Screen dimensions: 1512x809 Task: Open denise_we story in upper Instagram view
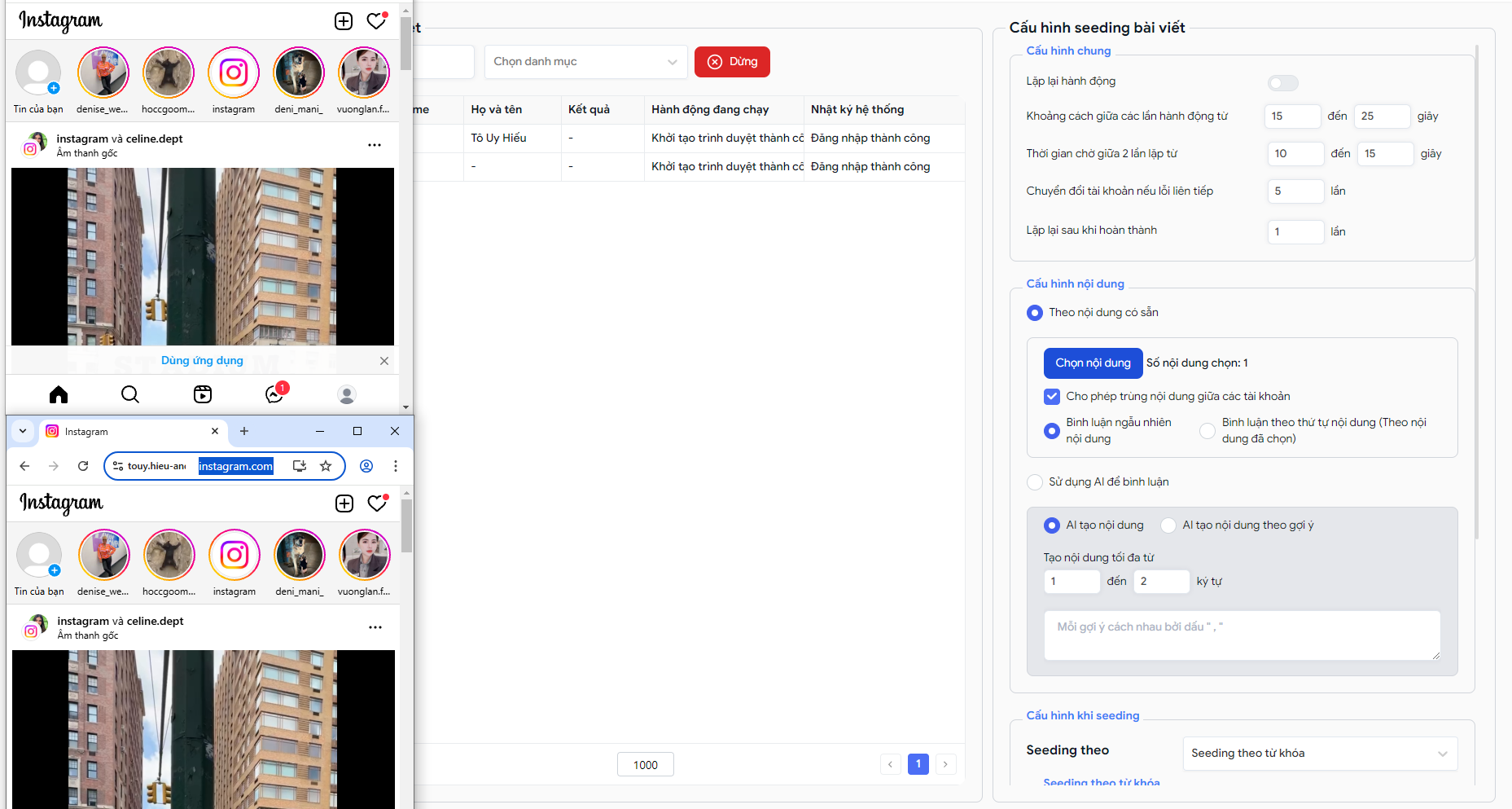(103, 81)
